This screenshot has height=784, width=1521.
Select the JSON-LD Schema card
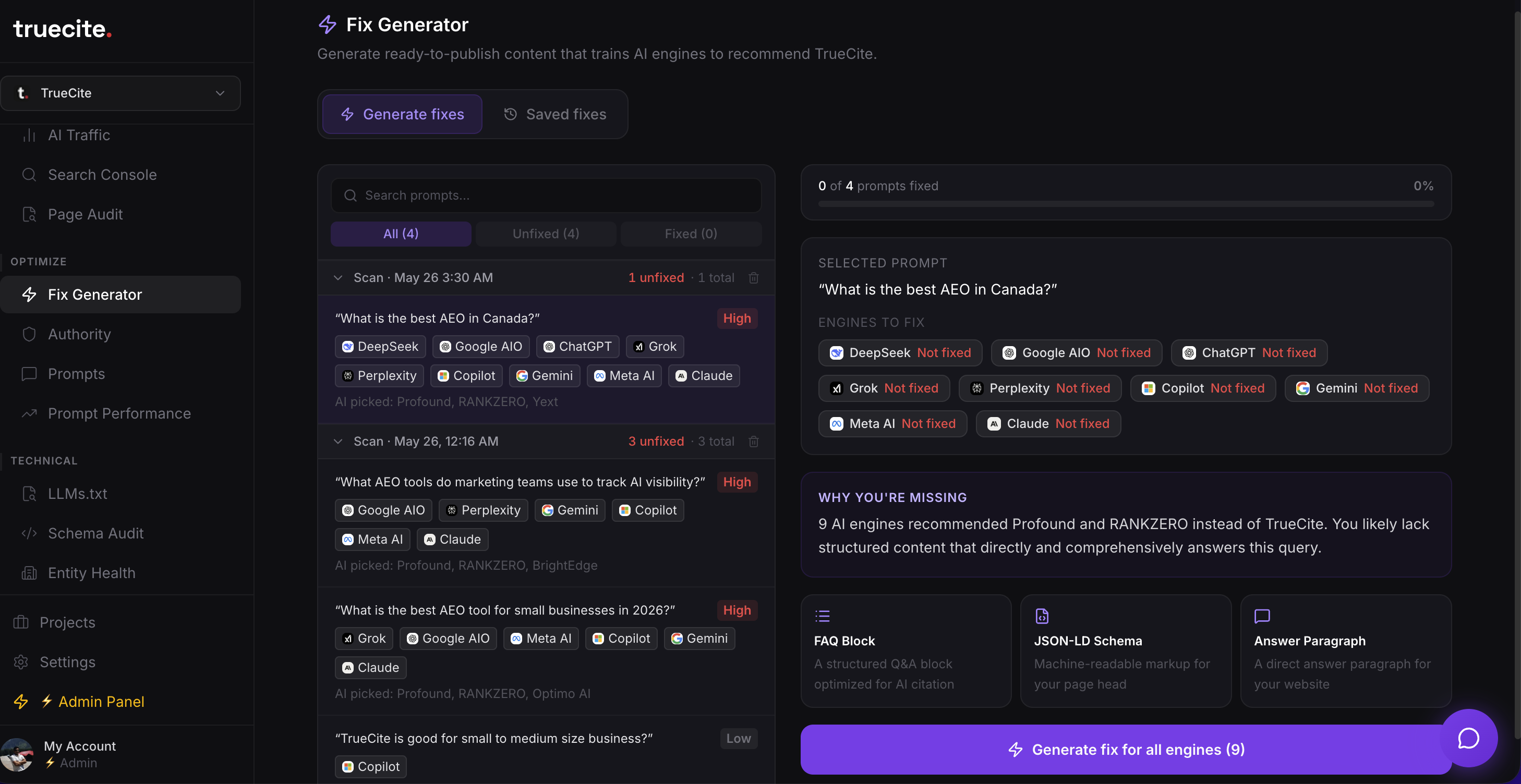[1126, 651]
